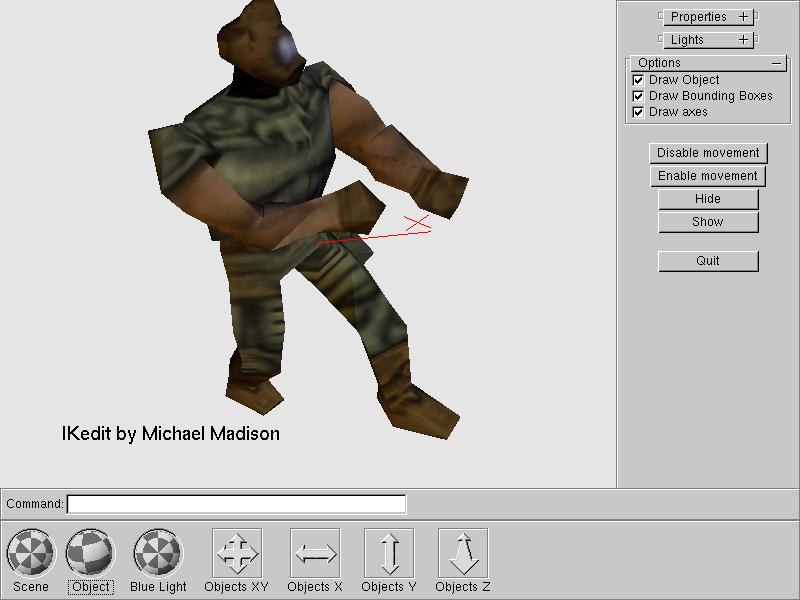Viewport: 800px width, 600px height.
Task: Focus the Command text field
Action: [236, 504]
